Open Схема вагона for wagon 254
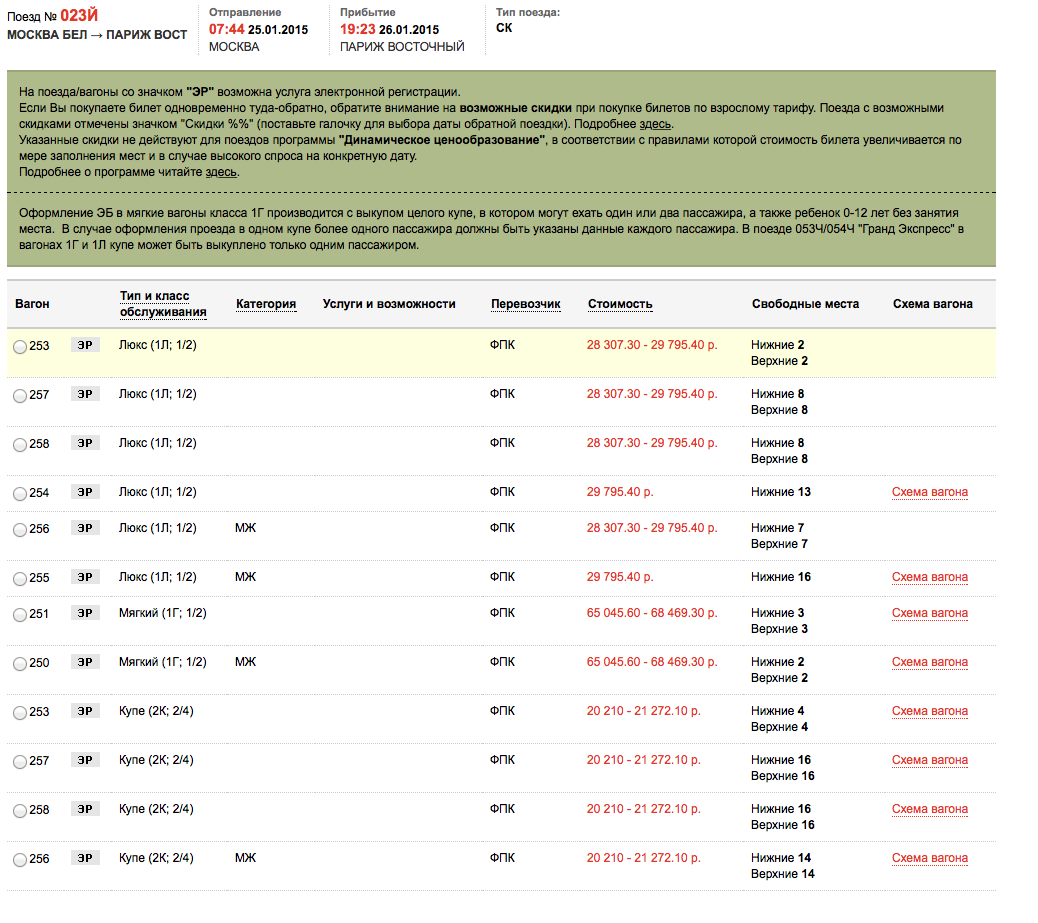 pos(929,492)
